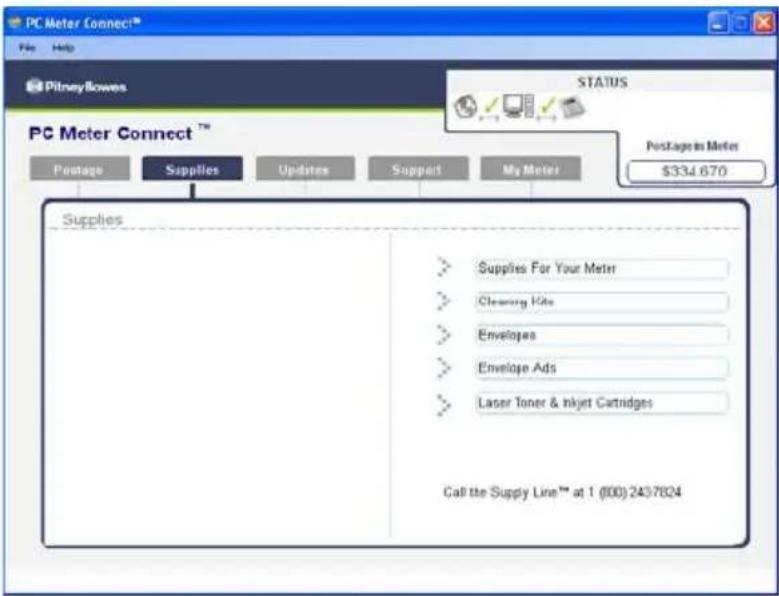Image resolution: width=779 pixels, height=596 pixels.
Task: Click arrow beside Laser Toner & Inkjet Cartridges
Action: [x=444, y=404]
